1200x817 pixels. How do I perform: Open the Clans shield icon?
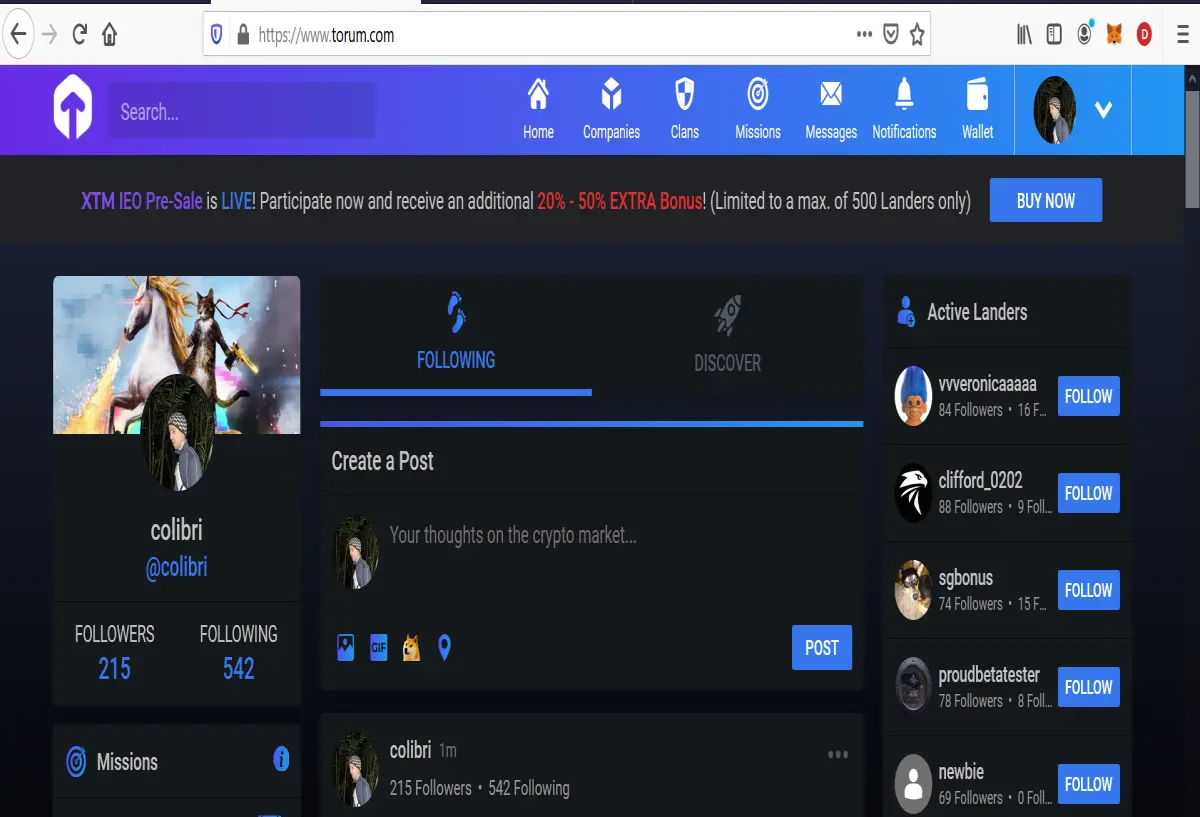point(684,96)
